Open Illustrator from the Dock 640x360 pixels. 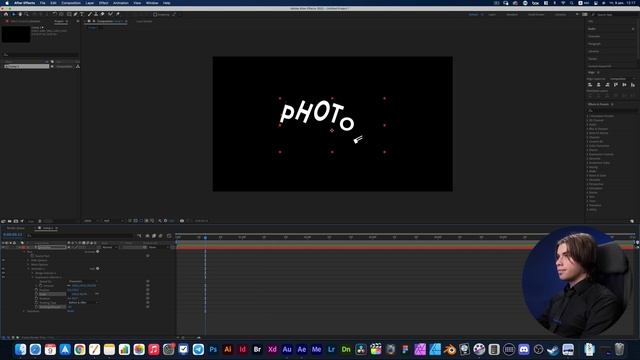pos(228,349)
